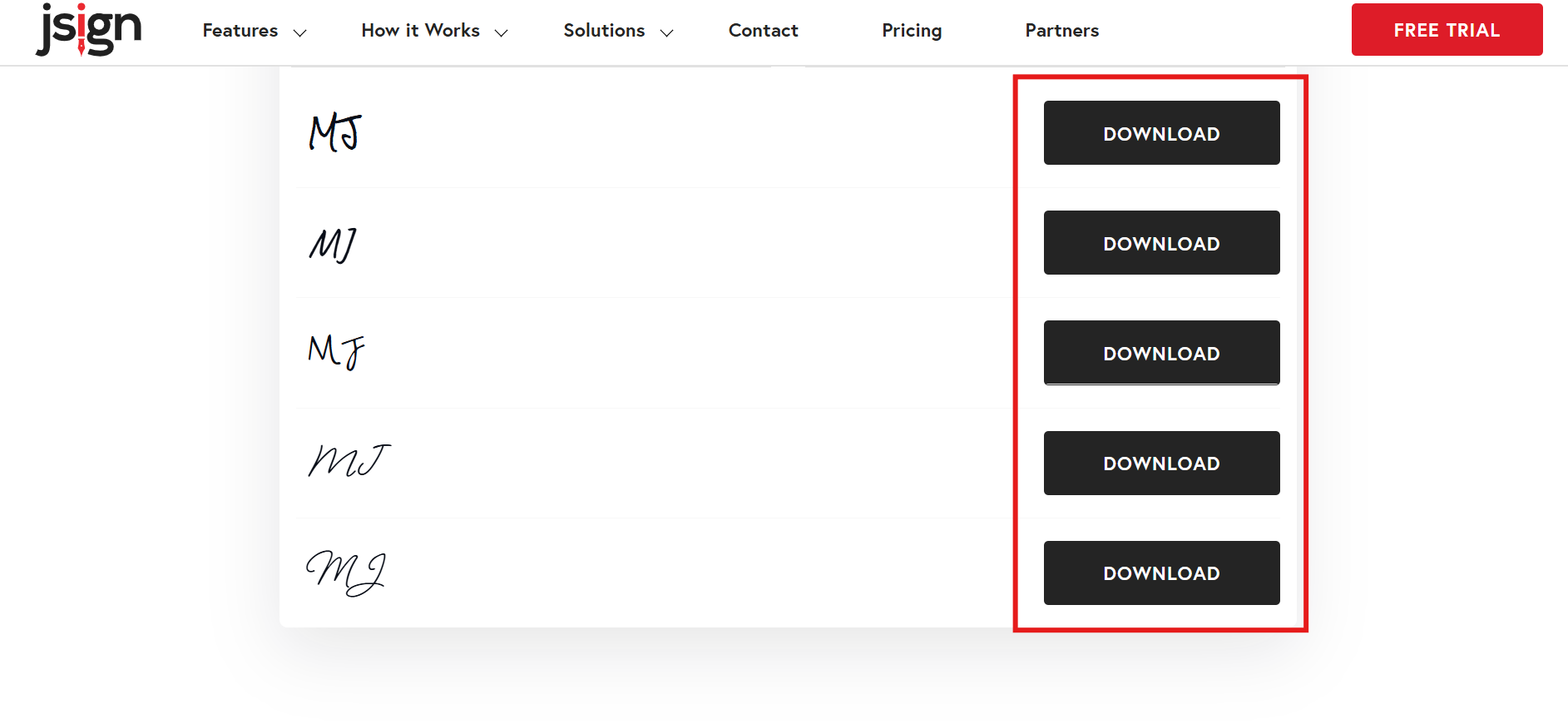The width and height of the screenshot is (1568, 724).
Task: Expand the Features dropdown chevron
Action: 300,32
